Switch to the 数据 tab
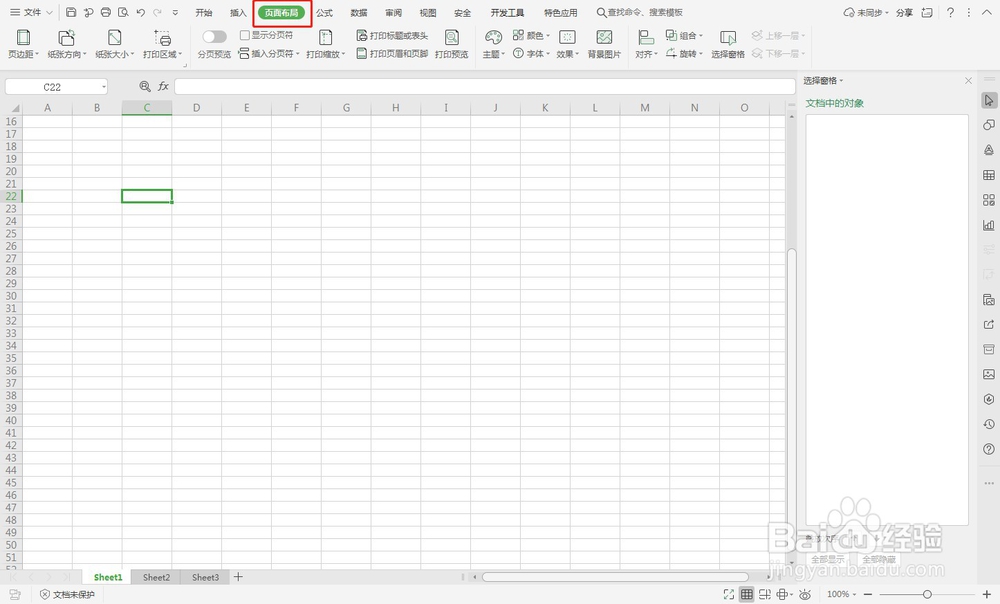 point(359,12)
